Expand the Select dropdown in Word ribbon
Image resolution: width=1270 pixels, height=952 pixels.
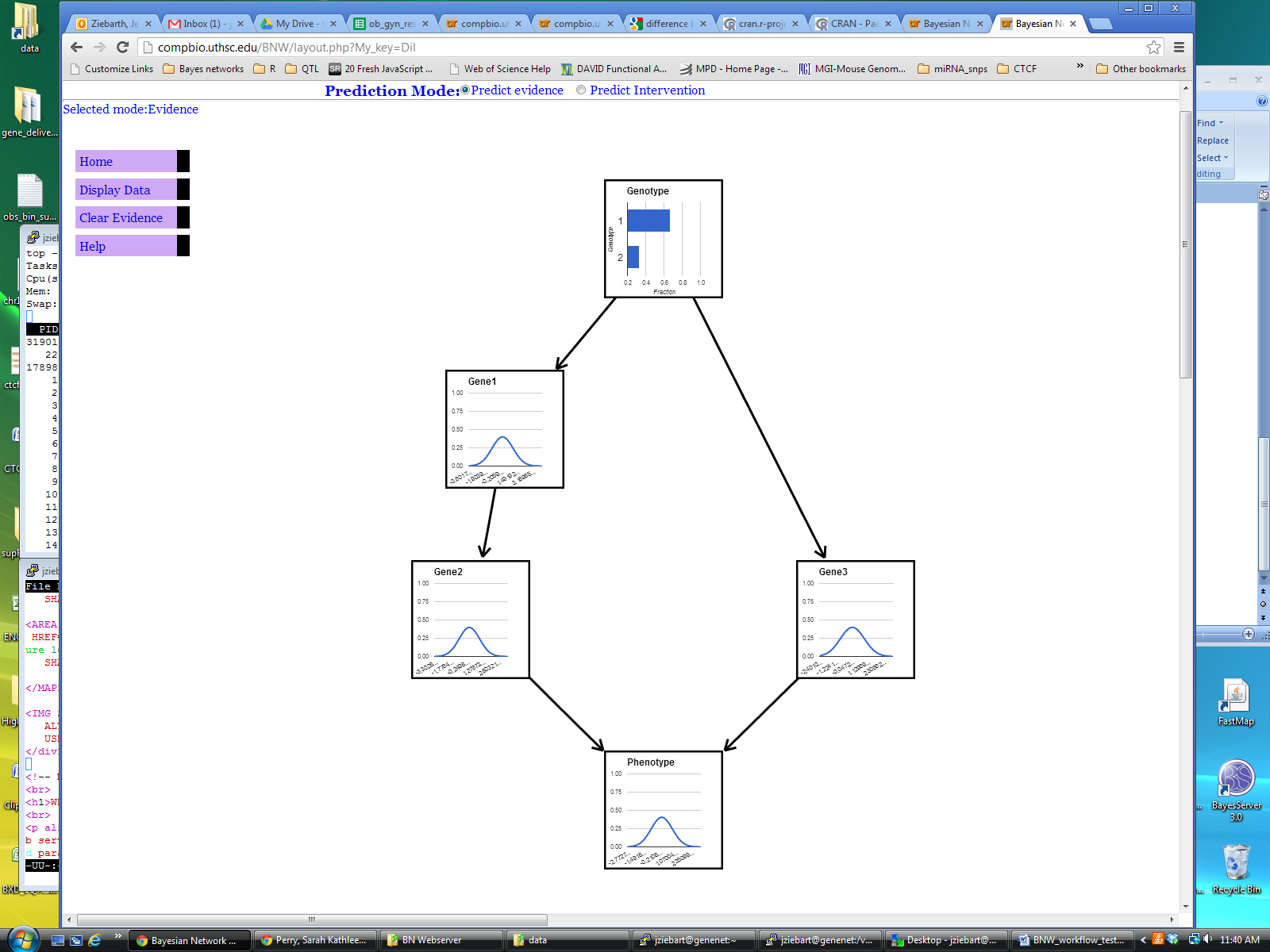(1226, 158)
